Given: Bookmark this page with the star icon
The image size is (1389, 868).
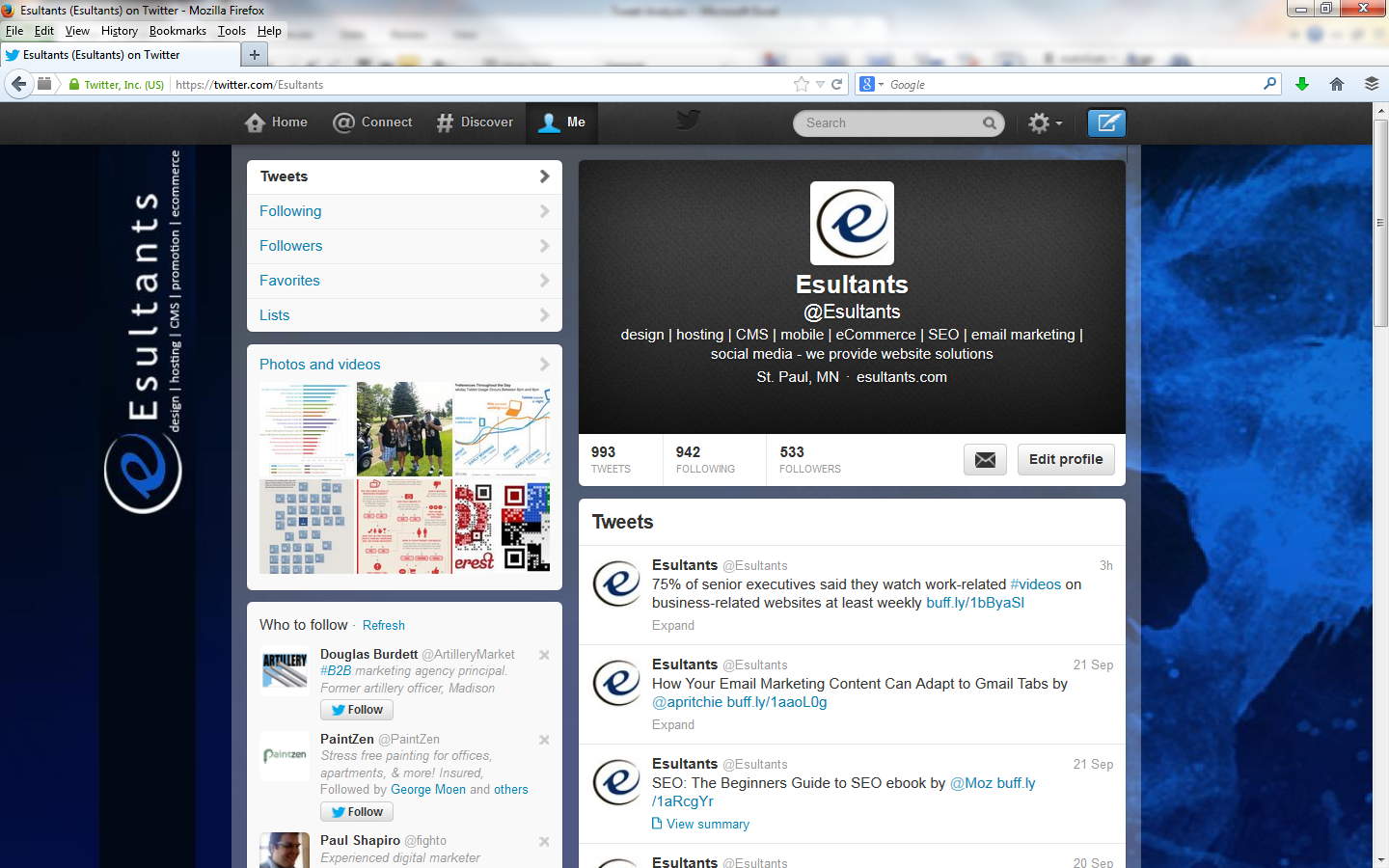Looking at the screenshot, I should tap(802, 84).
